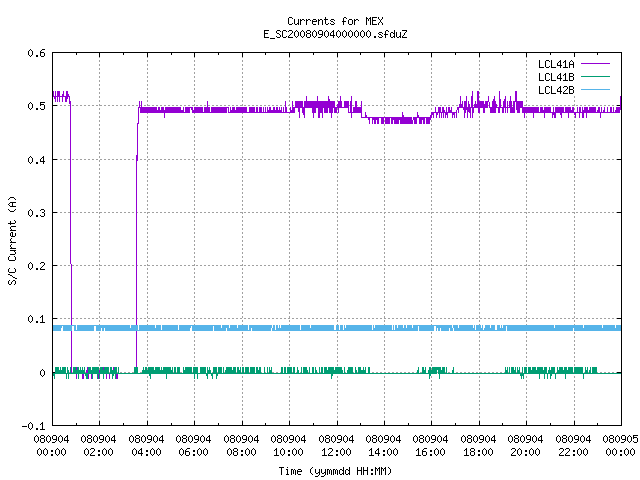The width and height of the screenshot is (640, 480).
Task: Click the x-axis tick label 08:00
Action: (241, 452)
